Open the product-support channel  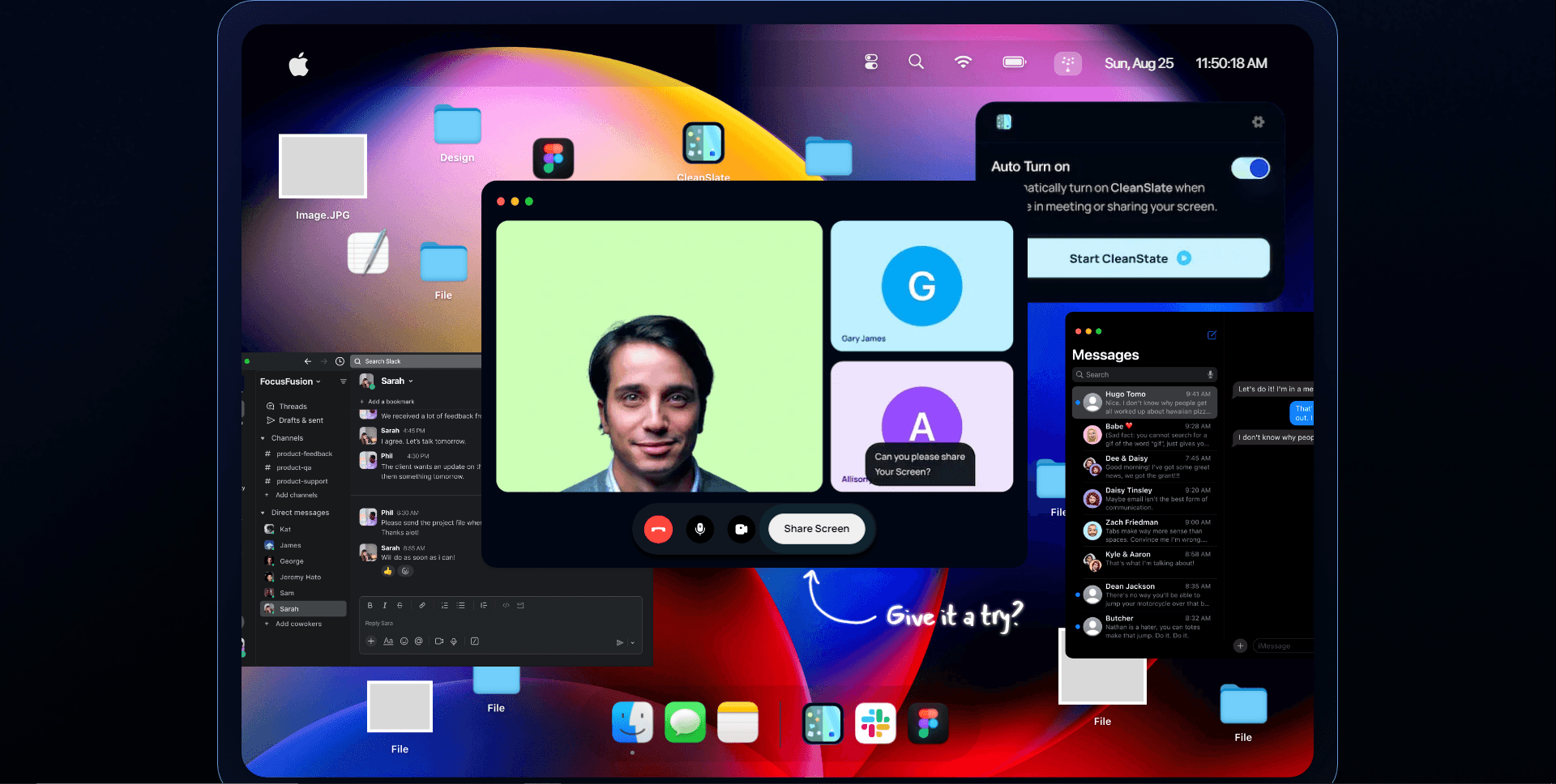coord(297,481)
